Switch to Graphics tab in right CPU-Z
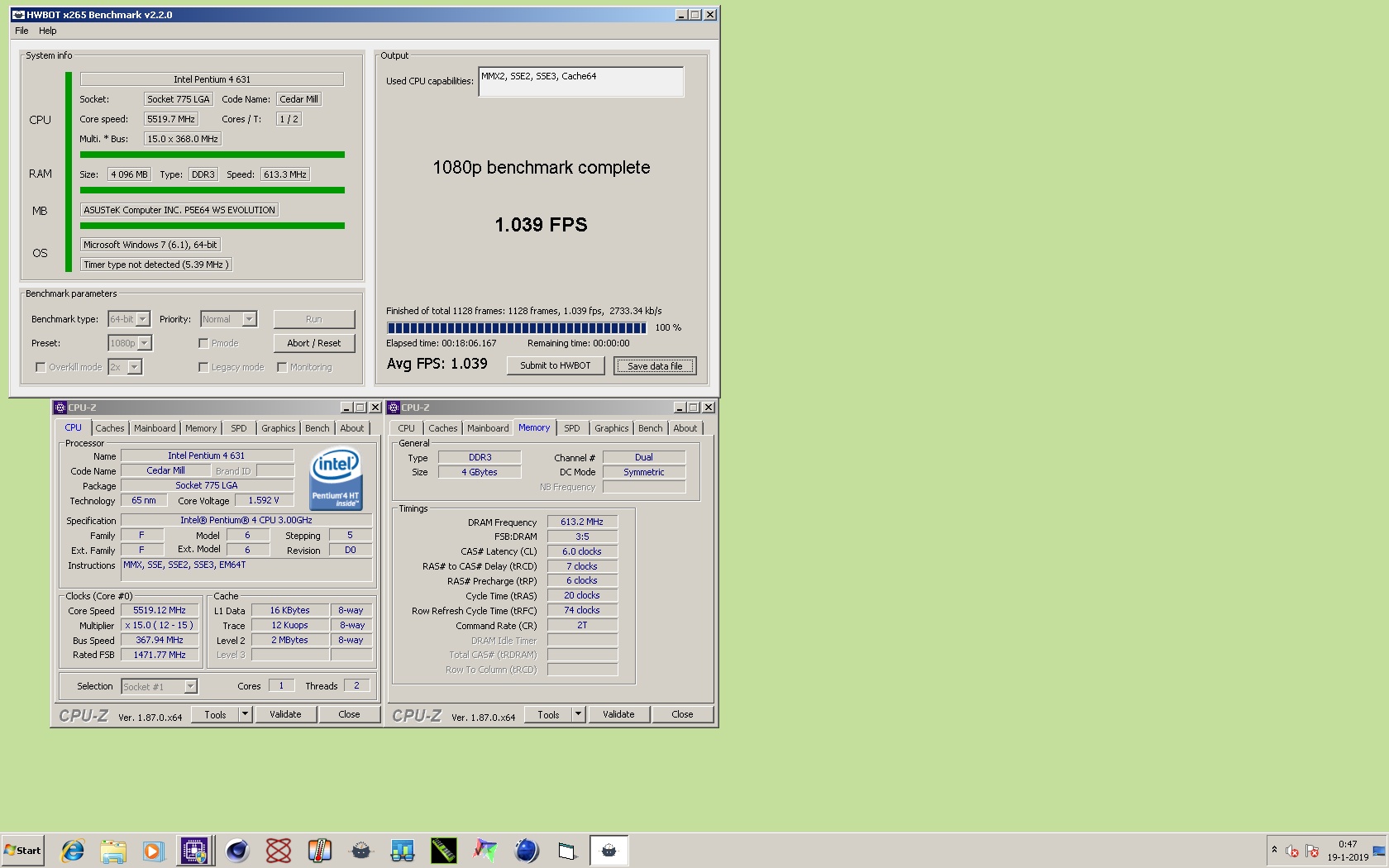The width and height of the screenshot is (1389, 868). tap(611, 428)
